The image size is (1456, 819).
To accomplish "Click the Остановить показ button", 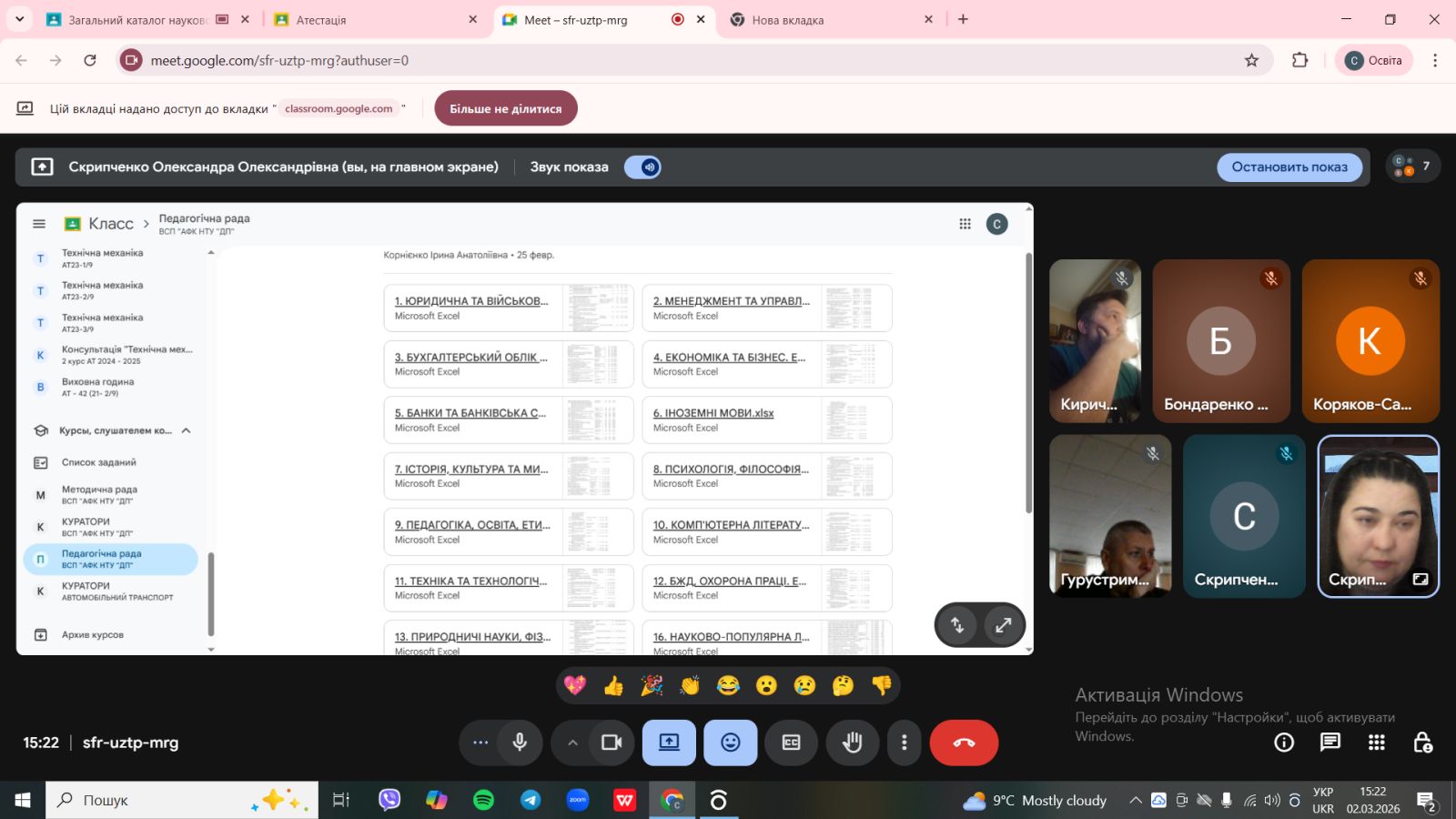I will [1289, 167].
